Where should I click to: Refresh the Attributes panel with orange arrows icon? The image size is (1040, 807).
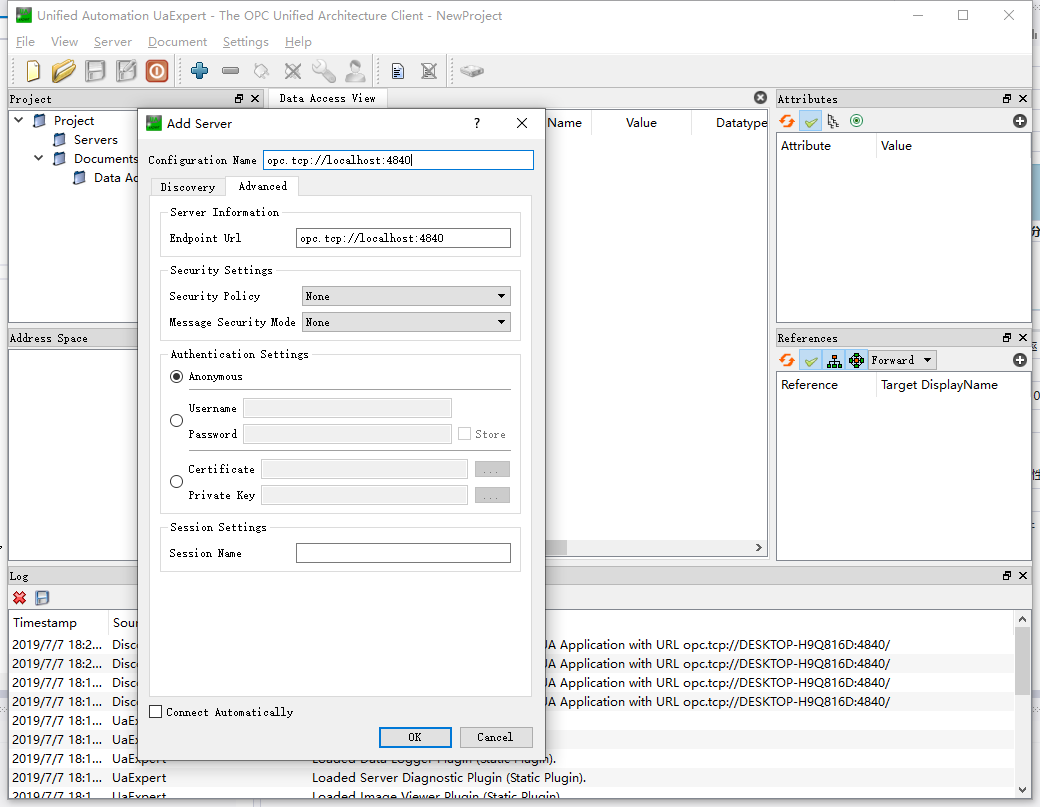(x=787, y=121)
